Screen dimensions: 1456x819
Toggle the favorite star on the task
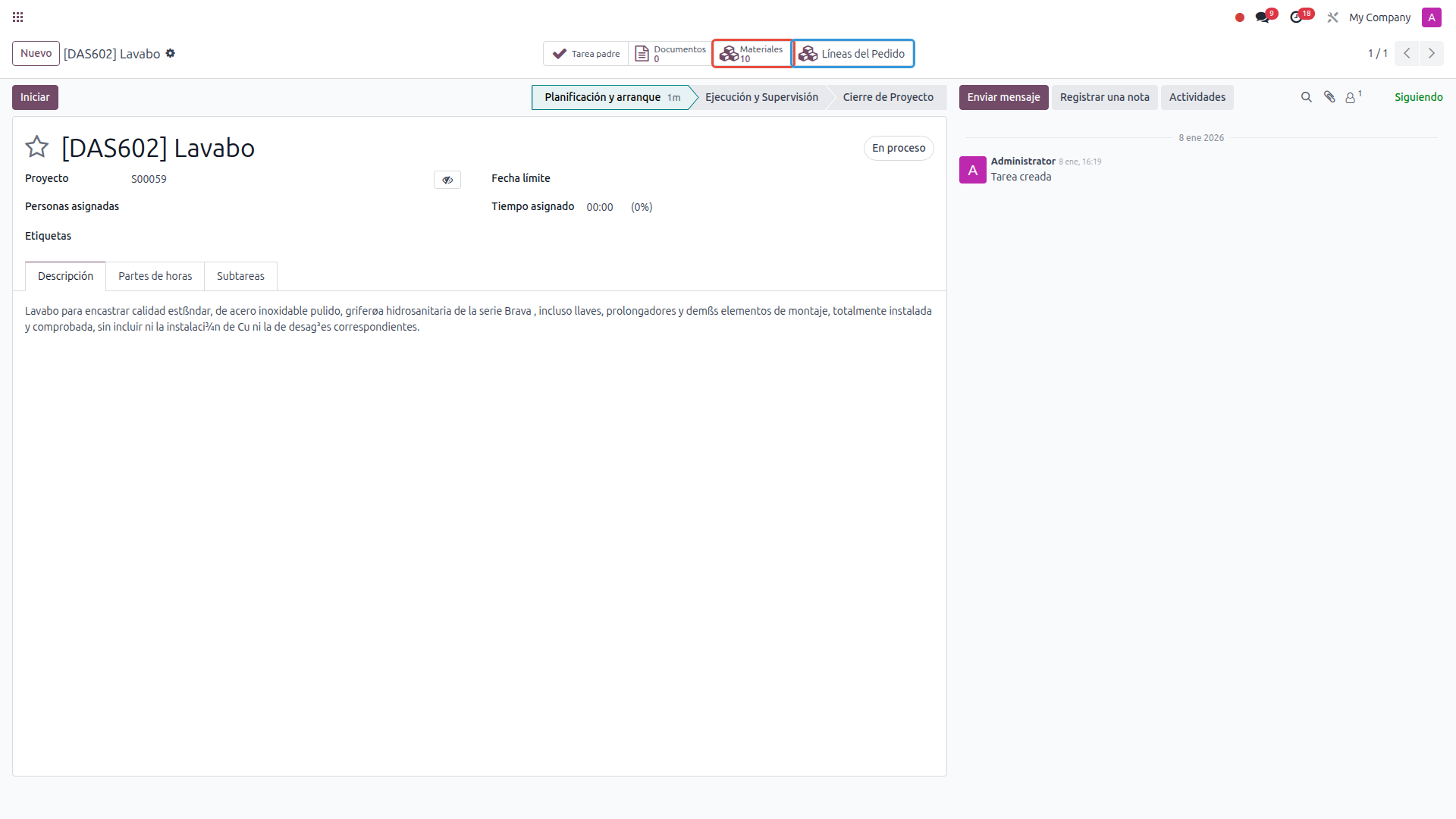click(x=37, y=146)
